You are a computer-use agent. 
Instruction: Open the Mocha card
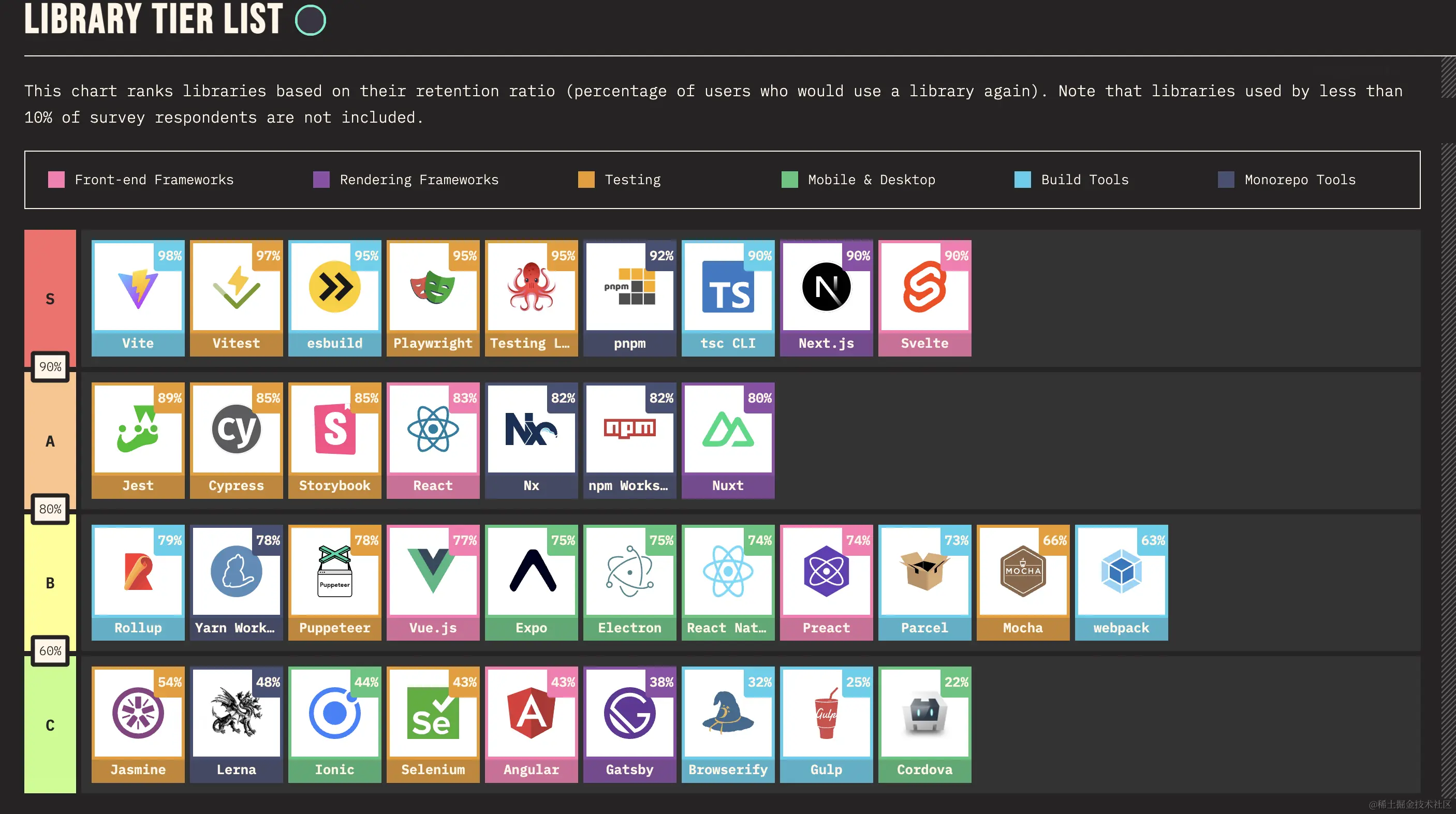point(1023,583)
